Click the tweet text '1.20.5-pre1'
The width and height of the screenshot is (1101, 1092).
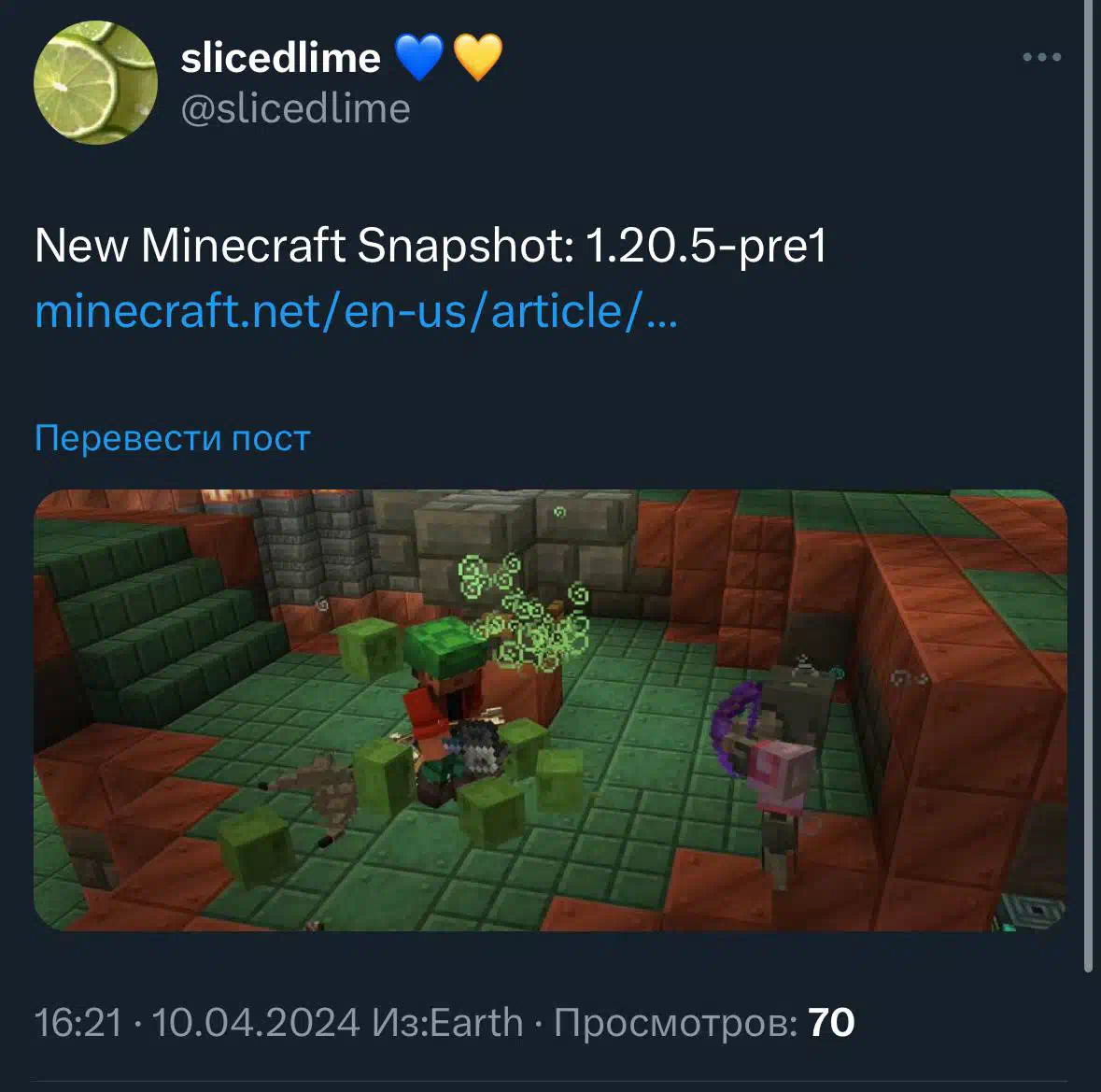click(706, 246)
